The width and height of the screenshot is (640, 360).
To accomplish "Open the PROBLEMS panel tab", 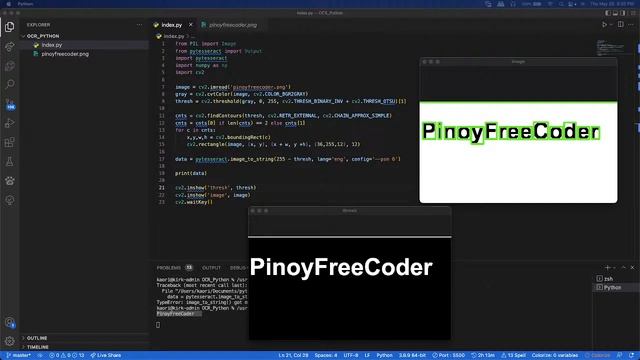I will [174, 268].
